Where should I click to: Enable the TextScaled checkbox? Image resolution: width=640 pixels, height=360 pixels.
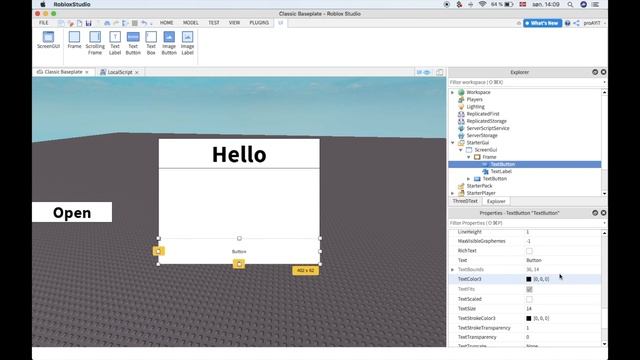(529, 299)
